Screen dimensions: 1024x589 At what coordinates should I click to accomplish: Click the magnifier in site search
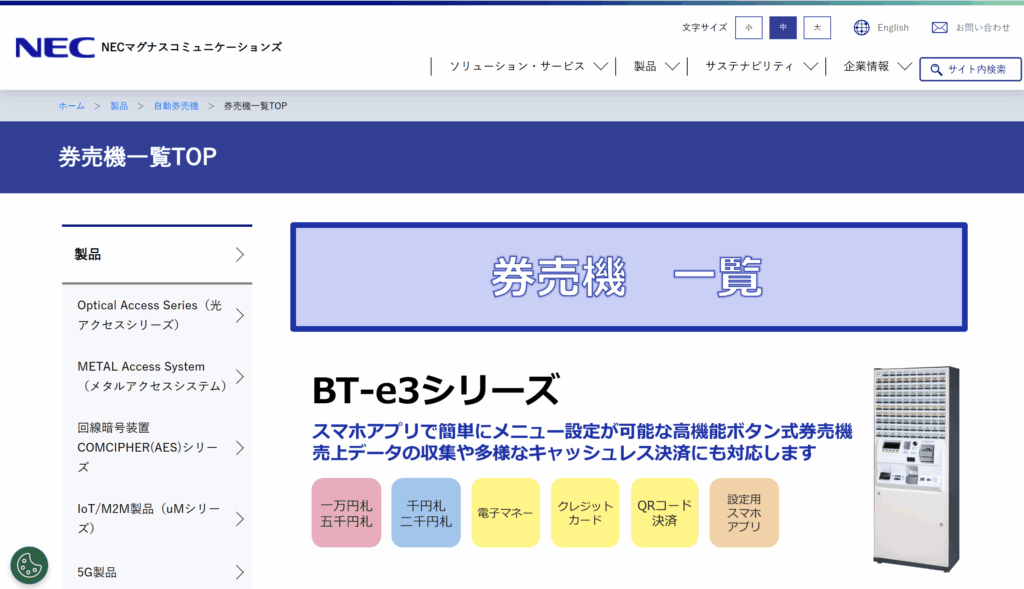(x=936, y=69)
